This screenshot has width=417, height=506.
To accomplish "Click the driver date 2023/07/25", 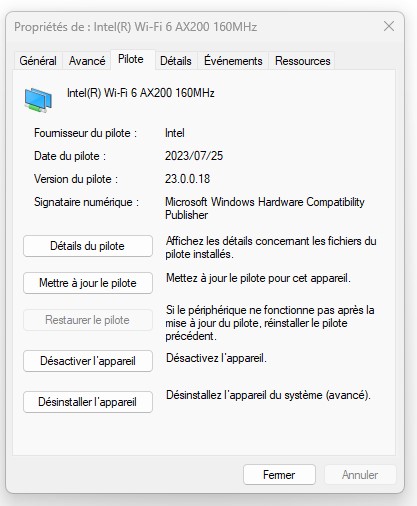I will tap(194, 156).
